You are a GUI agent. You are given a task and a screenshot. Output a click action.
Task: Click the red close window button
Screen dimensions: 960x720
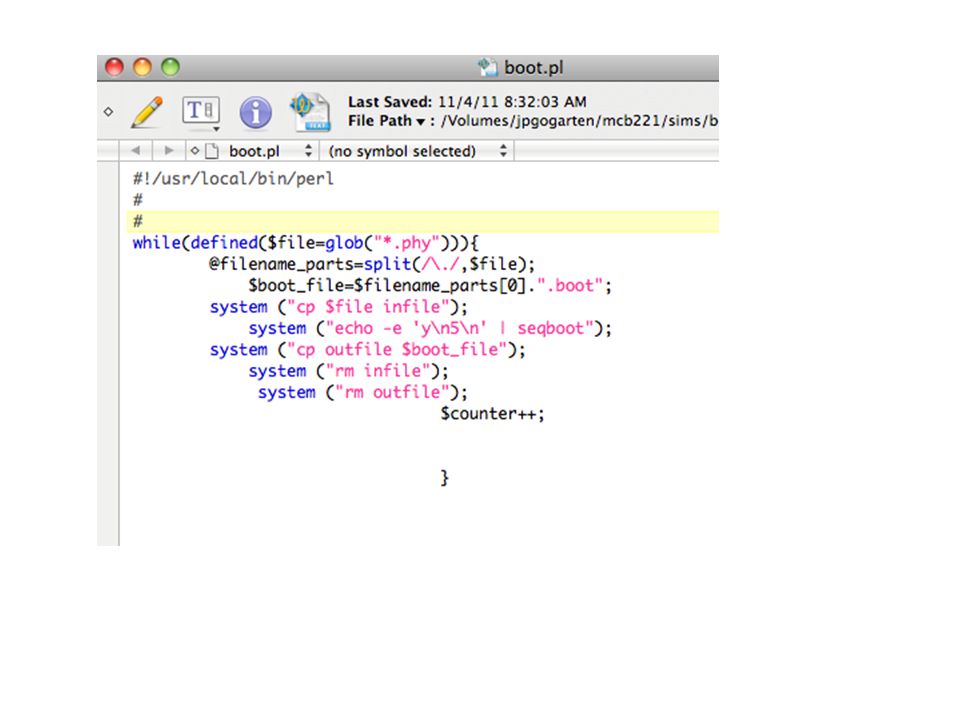point(114,67)
